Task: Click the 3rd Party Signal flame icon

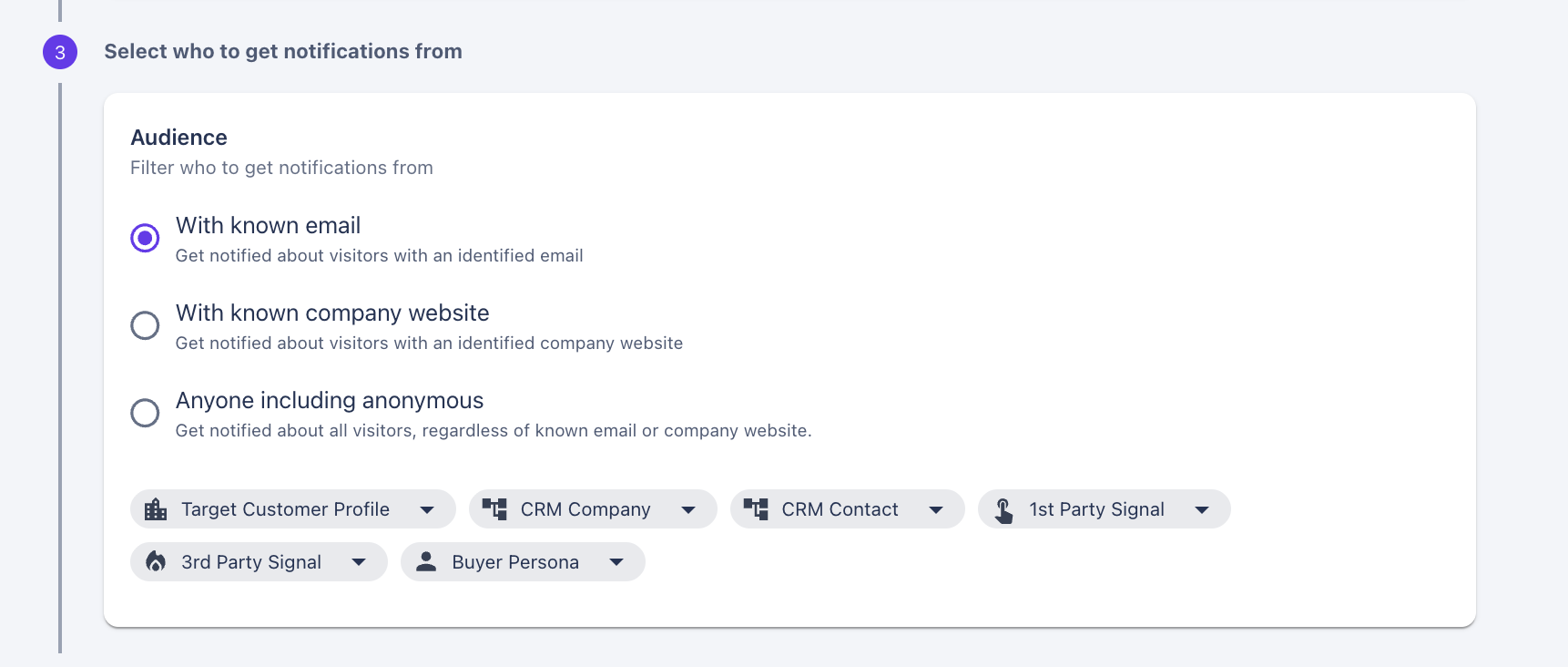Action: tap(156, 562)
